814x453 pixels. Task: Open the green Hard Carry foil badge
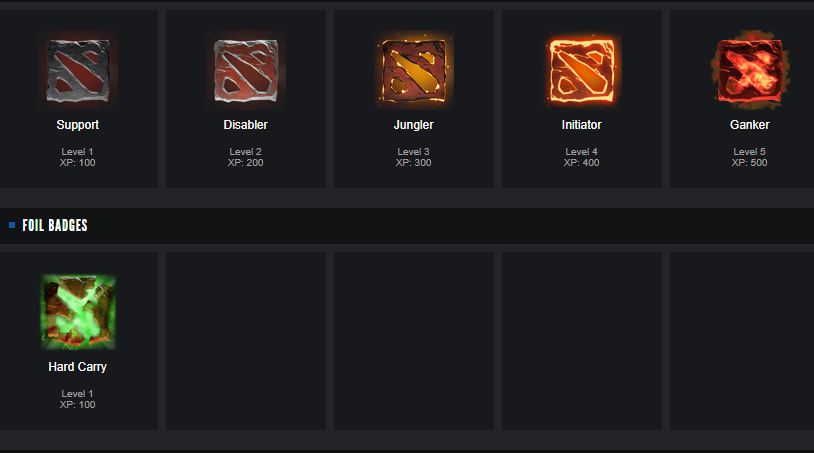coord(78,312)
